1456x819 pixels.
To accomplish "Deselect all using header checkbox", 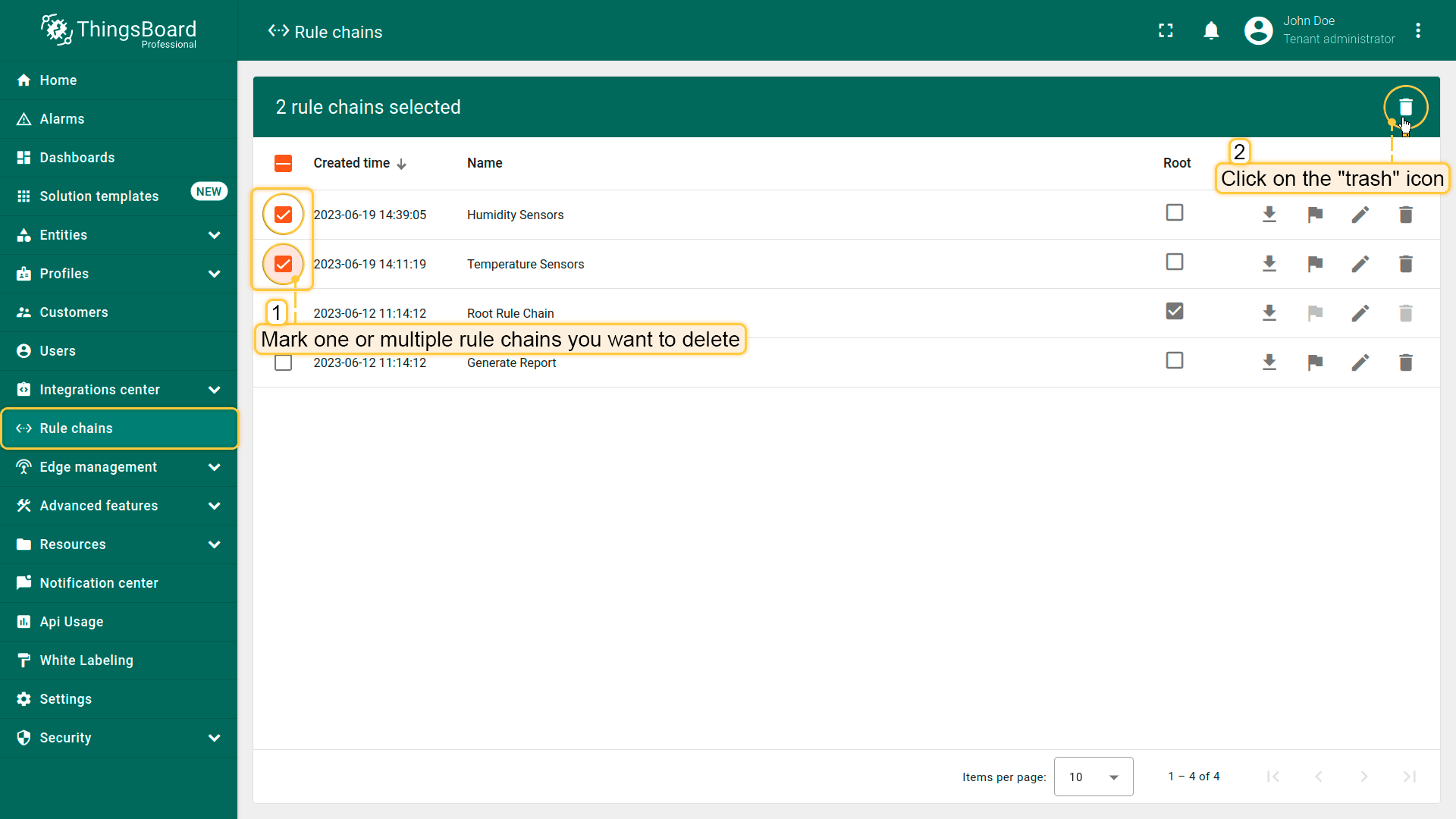I will click(283, 163).
